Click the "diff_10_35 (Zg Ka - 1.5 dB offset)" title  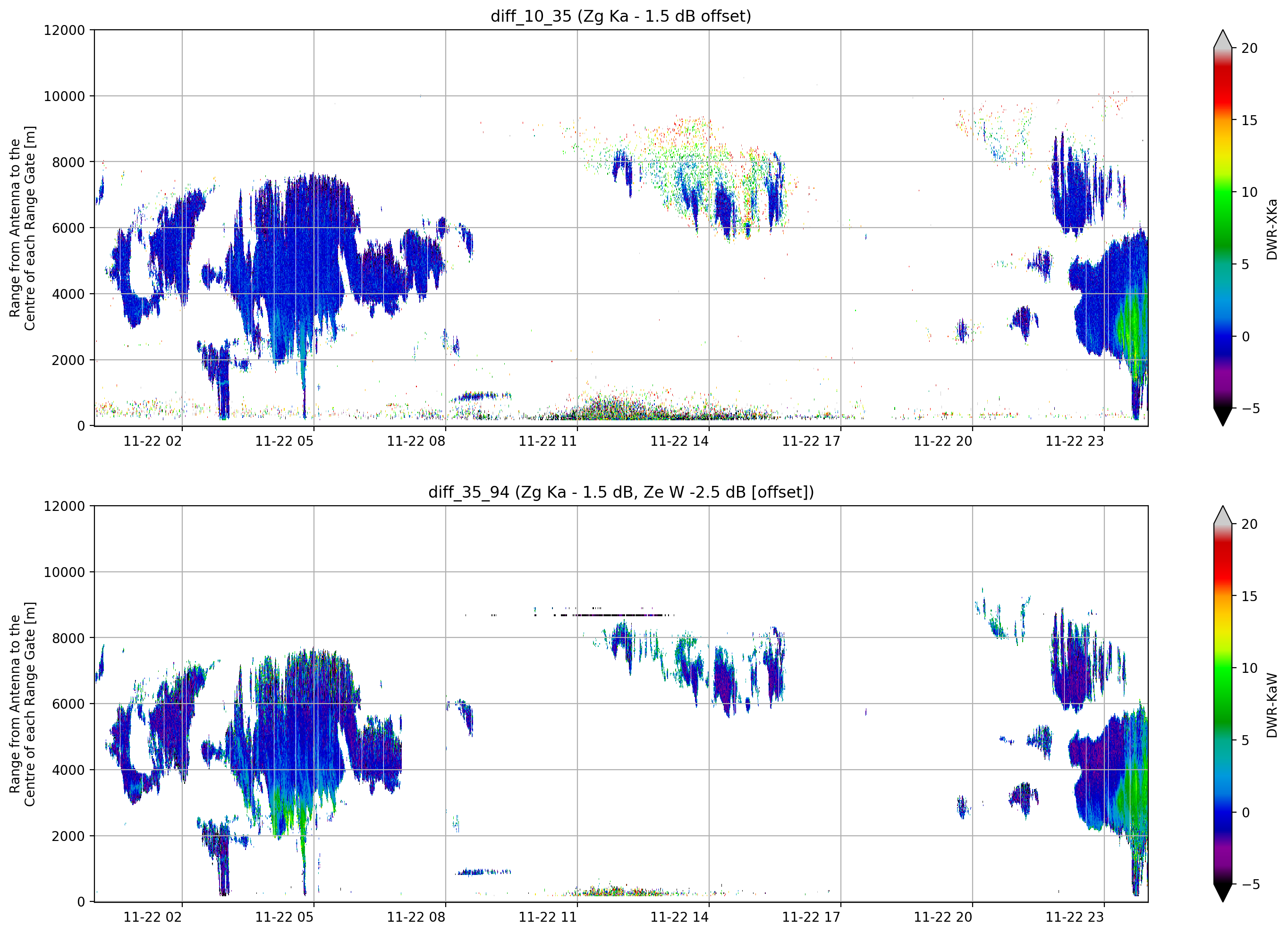[621, 17]
